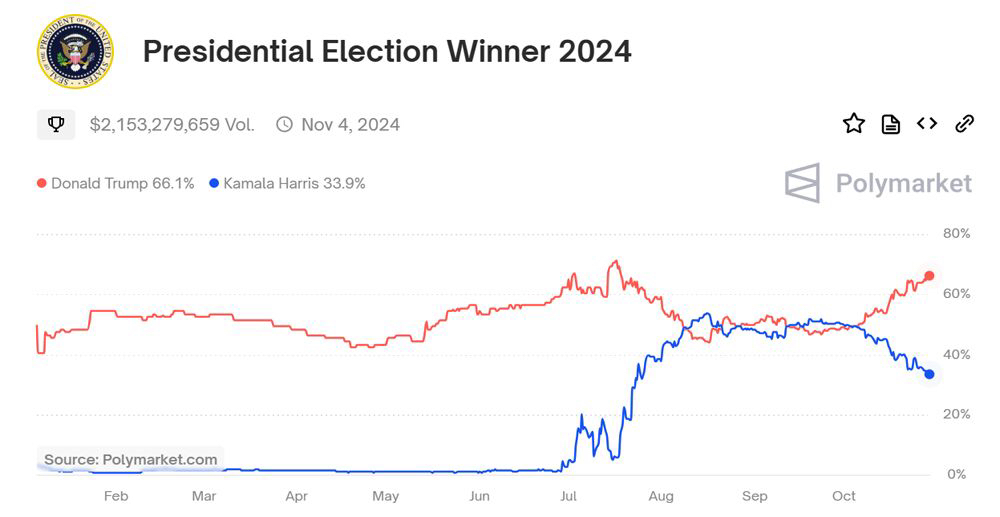Click the Polymarket logo mark
1000x517 pixels.
tap(802, 183)
